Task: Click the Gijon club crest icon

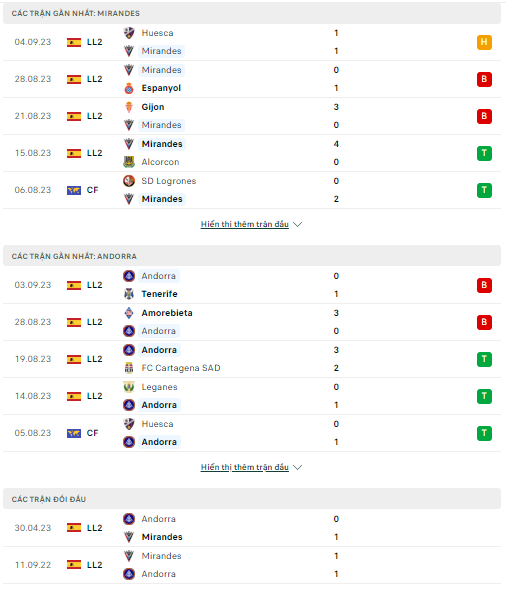Action: click(129, 107)
